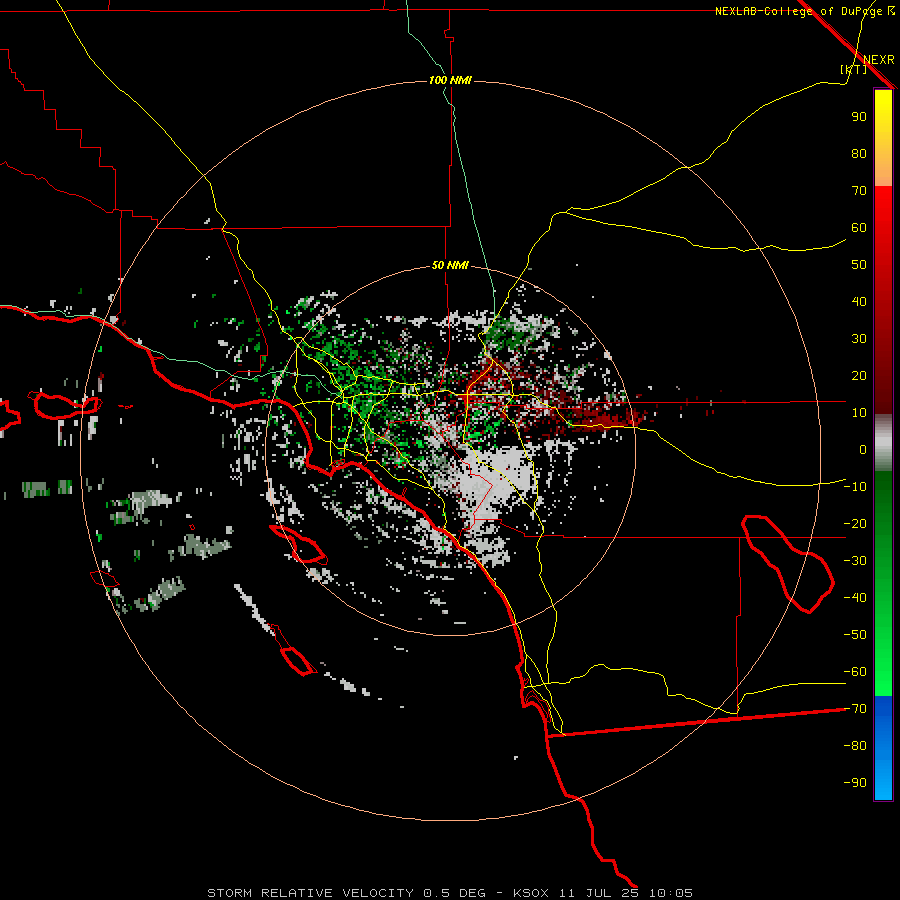Click the -80 tick label on the scale
This screenshot has height=900, width=900.
pyautogui.click(x=855, y=746)
